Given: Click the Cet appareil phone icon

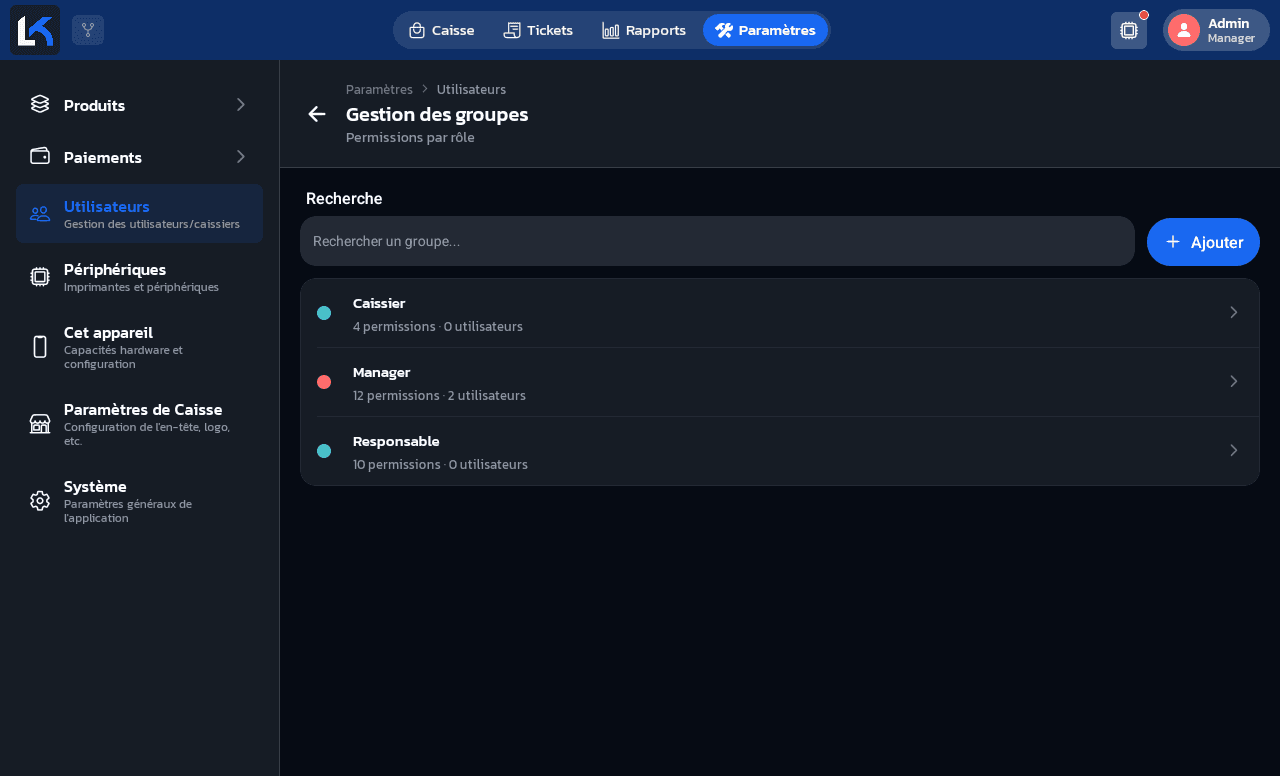Looking at the screenshot, I should coord(40,347).
